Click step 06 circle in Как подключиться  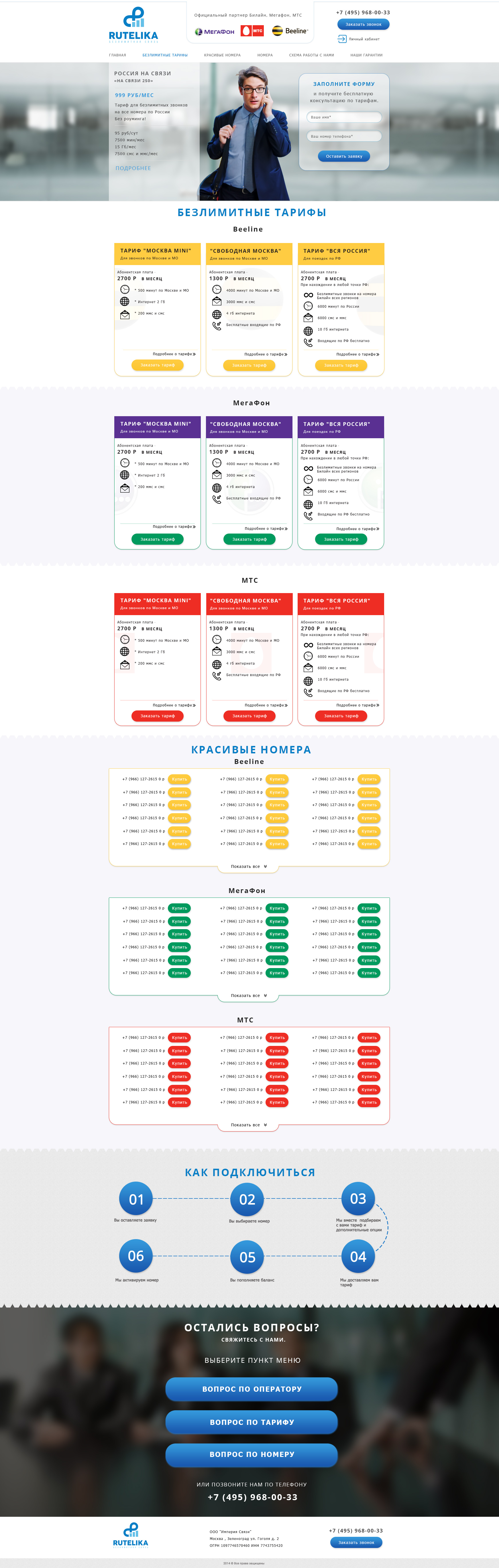pyautogui.click(x=136, y=1256)
